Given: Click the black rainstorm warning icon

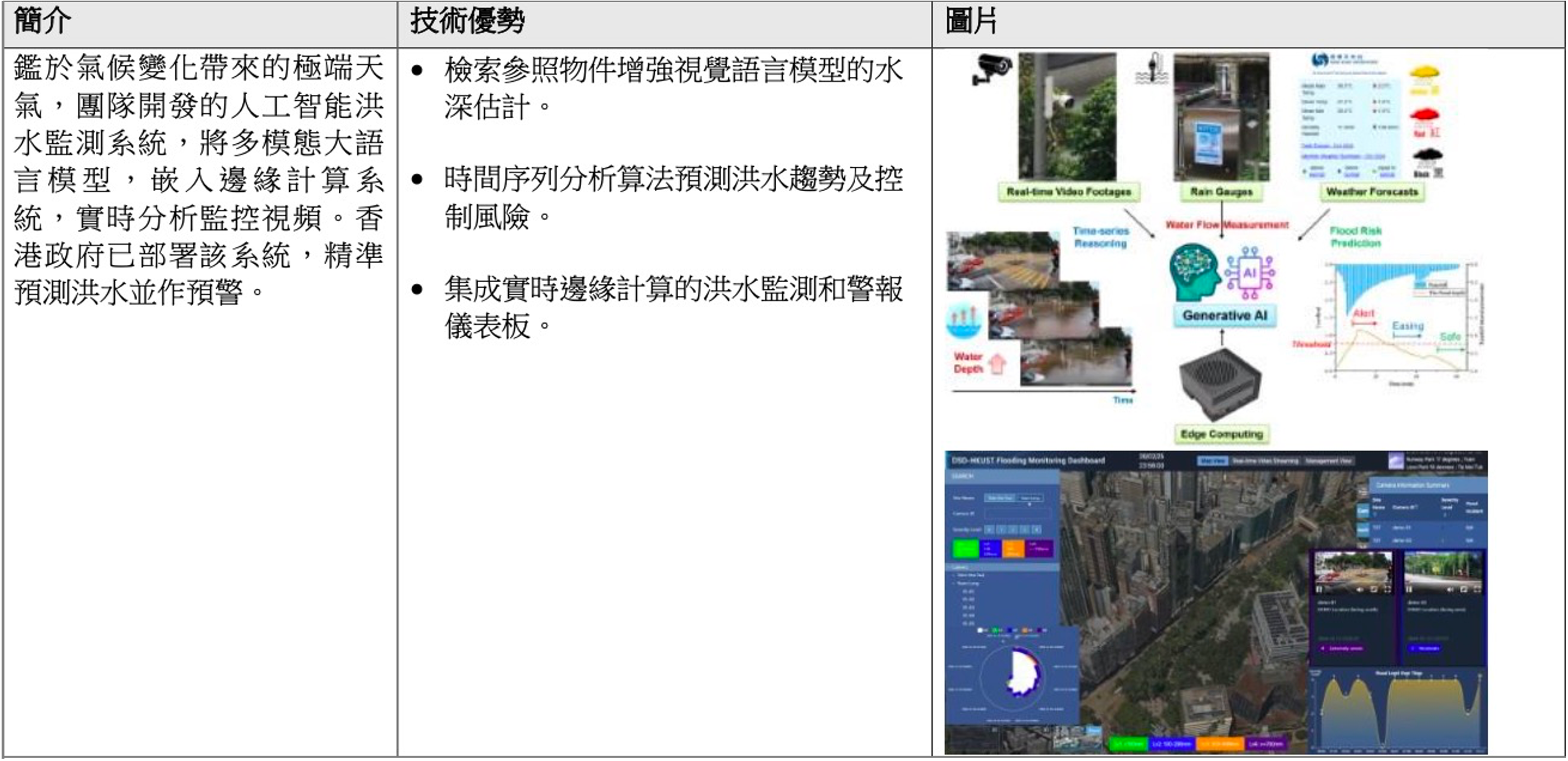Looking at the screenshot, I should tap(1428, 163).
